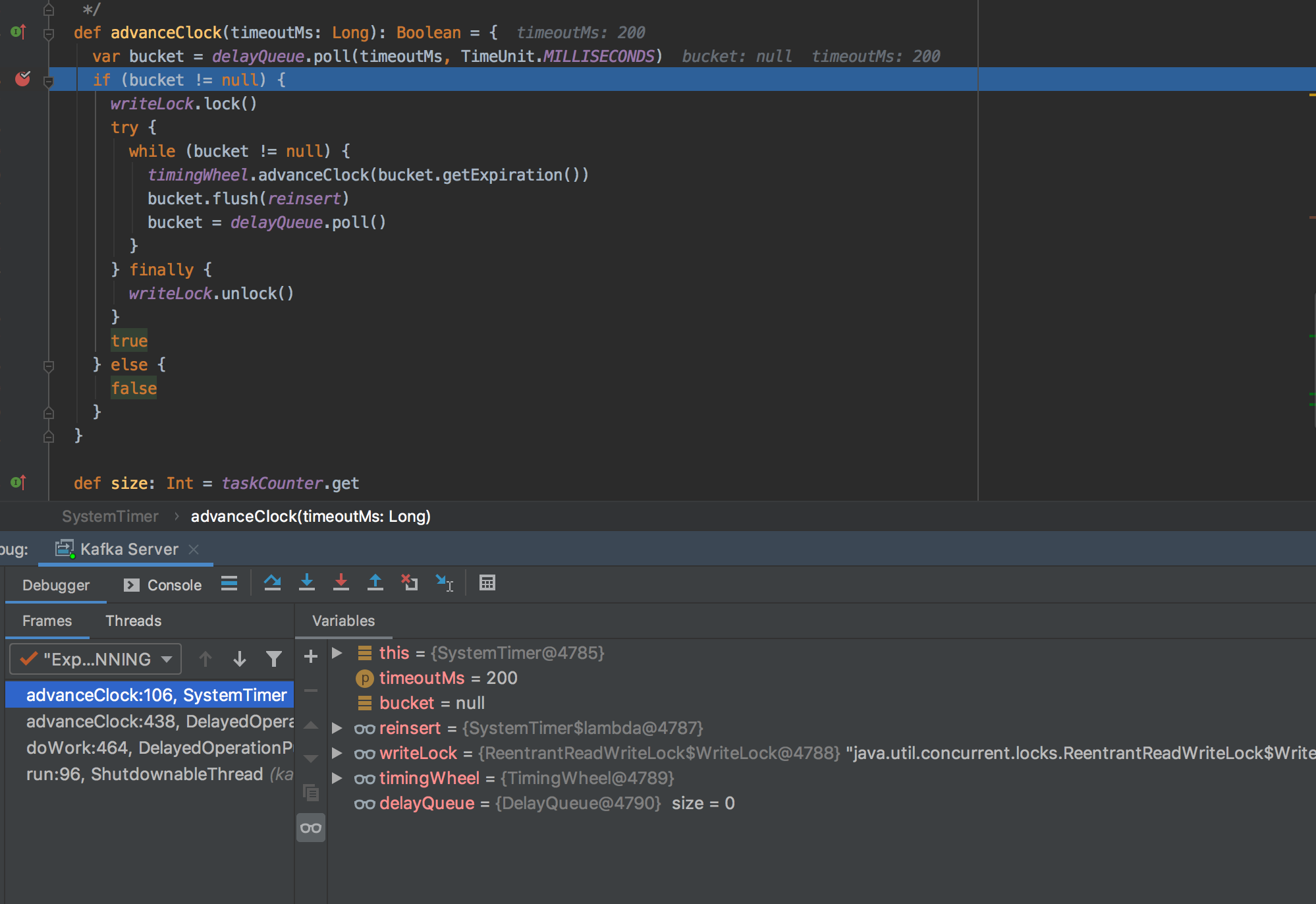1316x904 pixels.
Task: Open thread selector dropdown "Exp...NNING"
Action: click(x=96, y=659)
